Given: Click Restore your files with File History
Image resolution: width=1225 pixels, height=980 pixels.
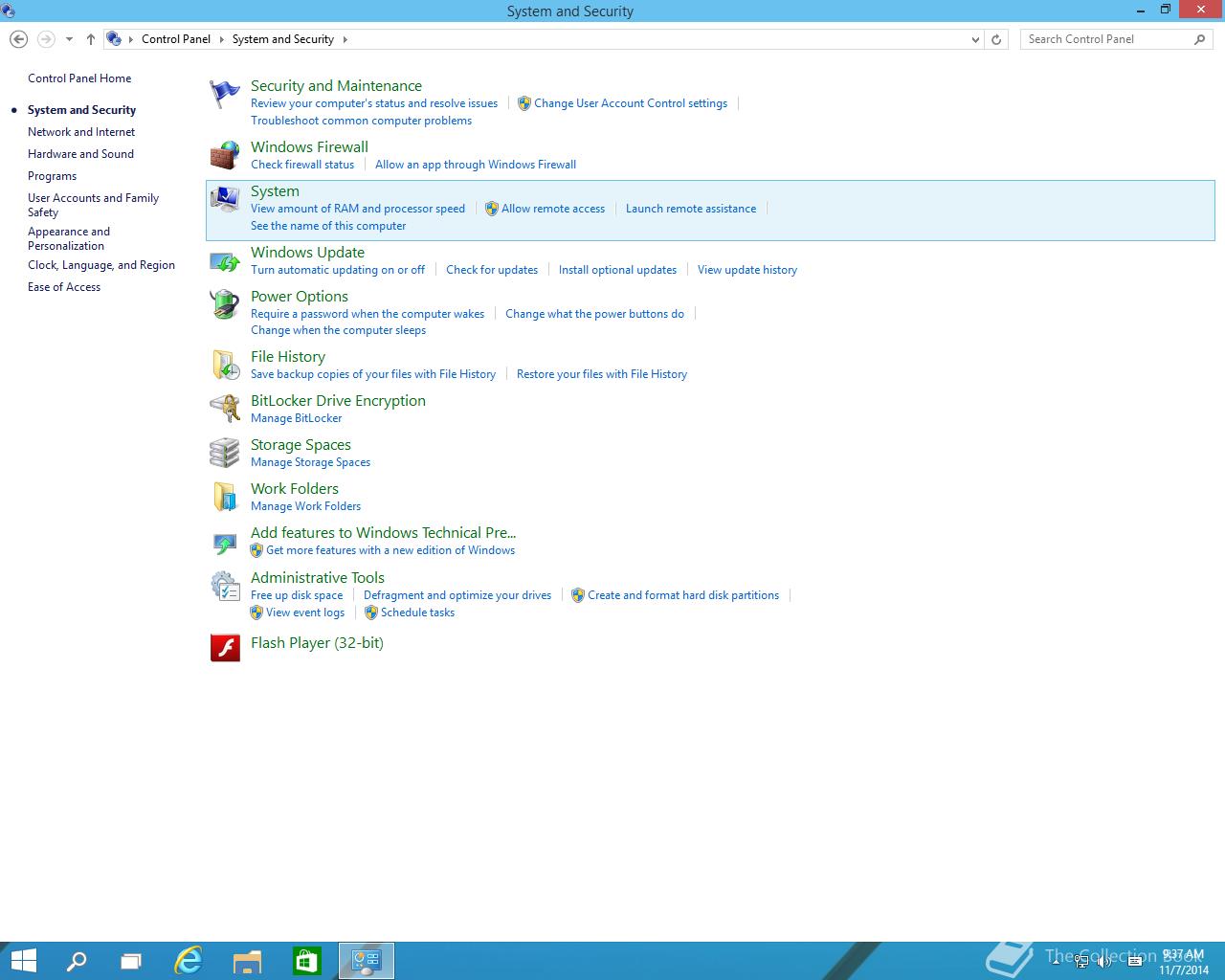Looking at the screenshot, I should pyautogui.click(x=602, y=374).
